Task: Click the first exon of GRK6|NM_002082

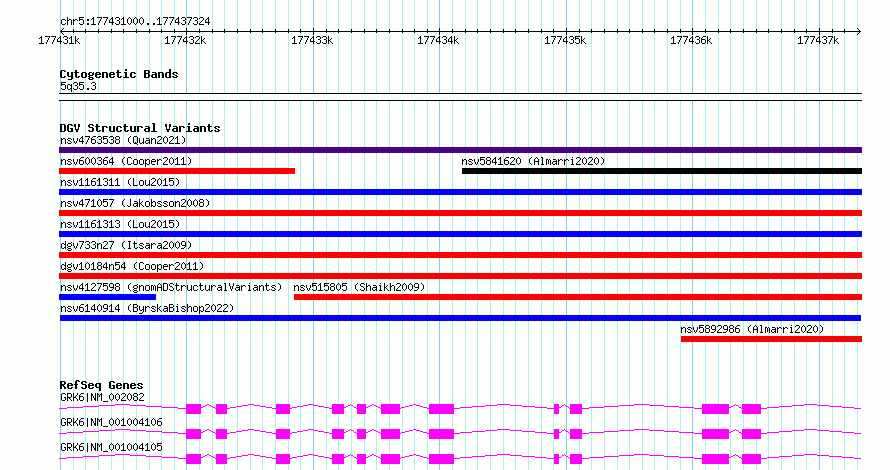Action: [x=194, y=409]
